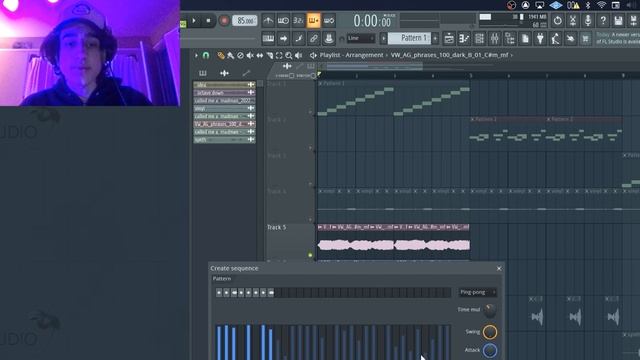Select the Playback speaker tool
This screenshot has height=360, width=640.
coord(299,55)
